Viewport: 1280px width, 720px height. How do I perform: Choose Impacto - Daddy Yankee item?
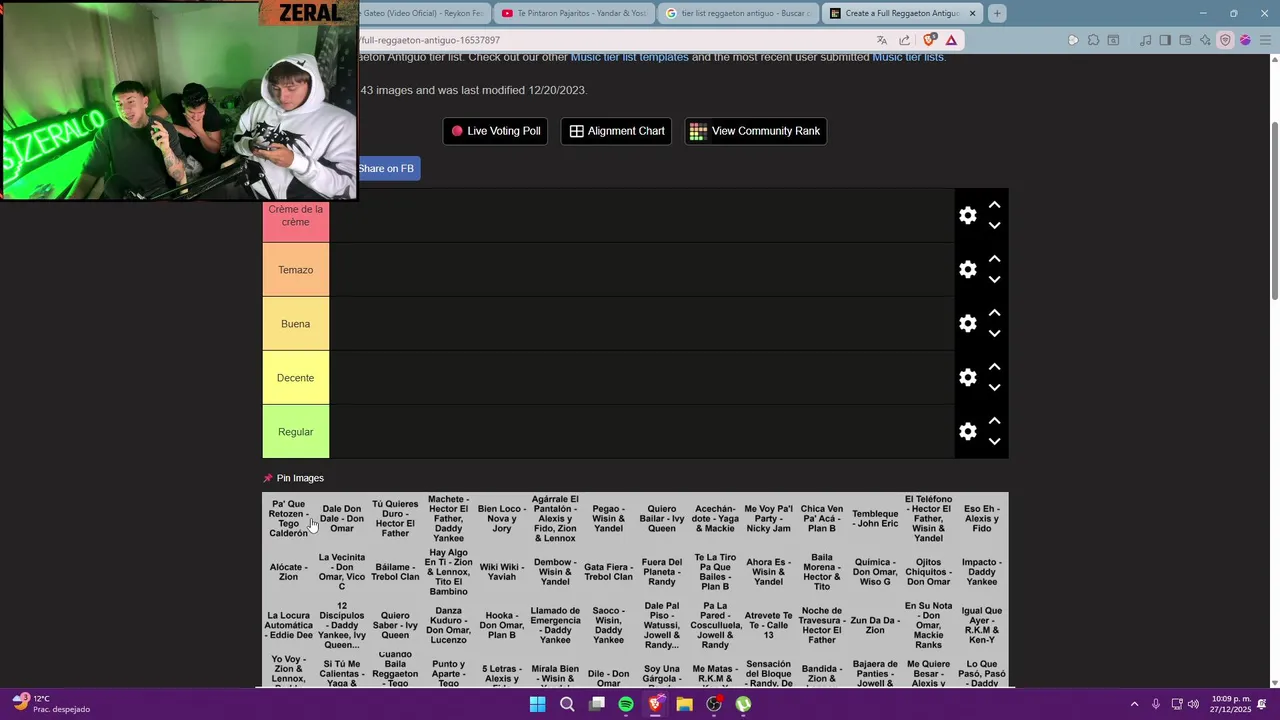pyautogui.click(x=981, y=571)
